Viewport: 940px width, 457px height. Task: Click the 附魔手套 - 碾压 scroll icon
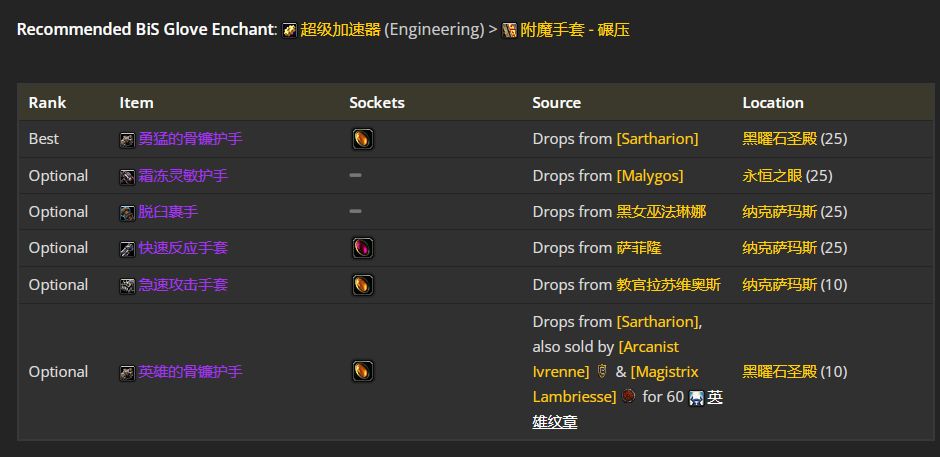(x=510, y=31)
